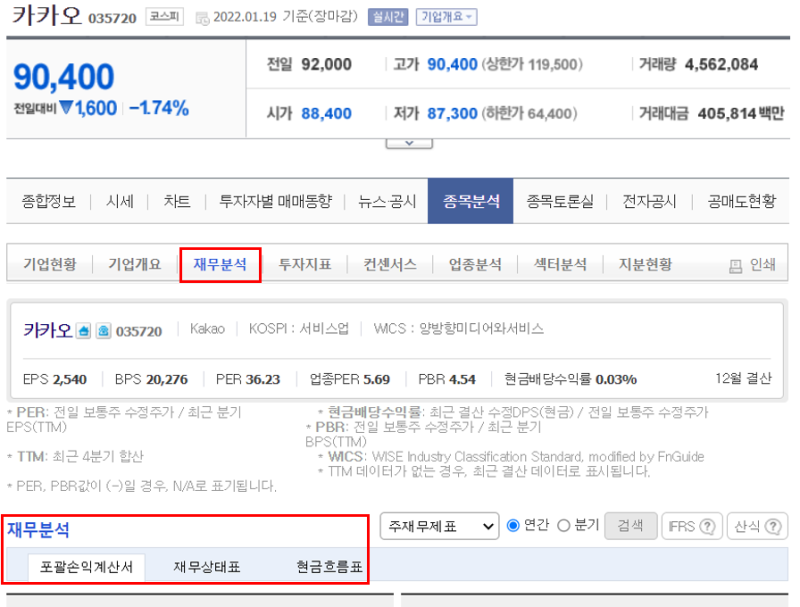Switch to the 업종분석 sub-tab

tap(475, 264)
